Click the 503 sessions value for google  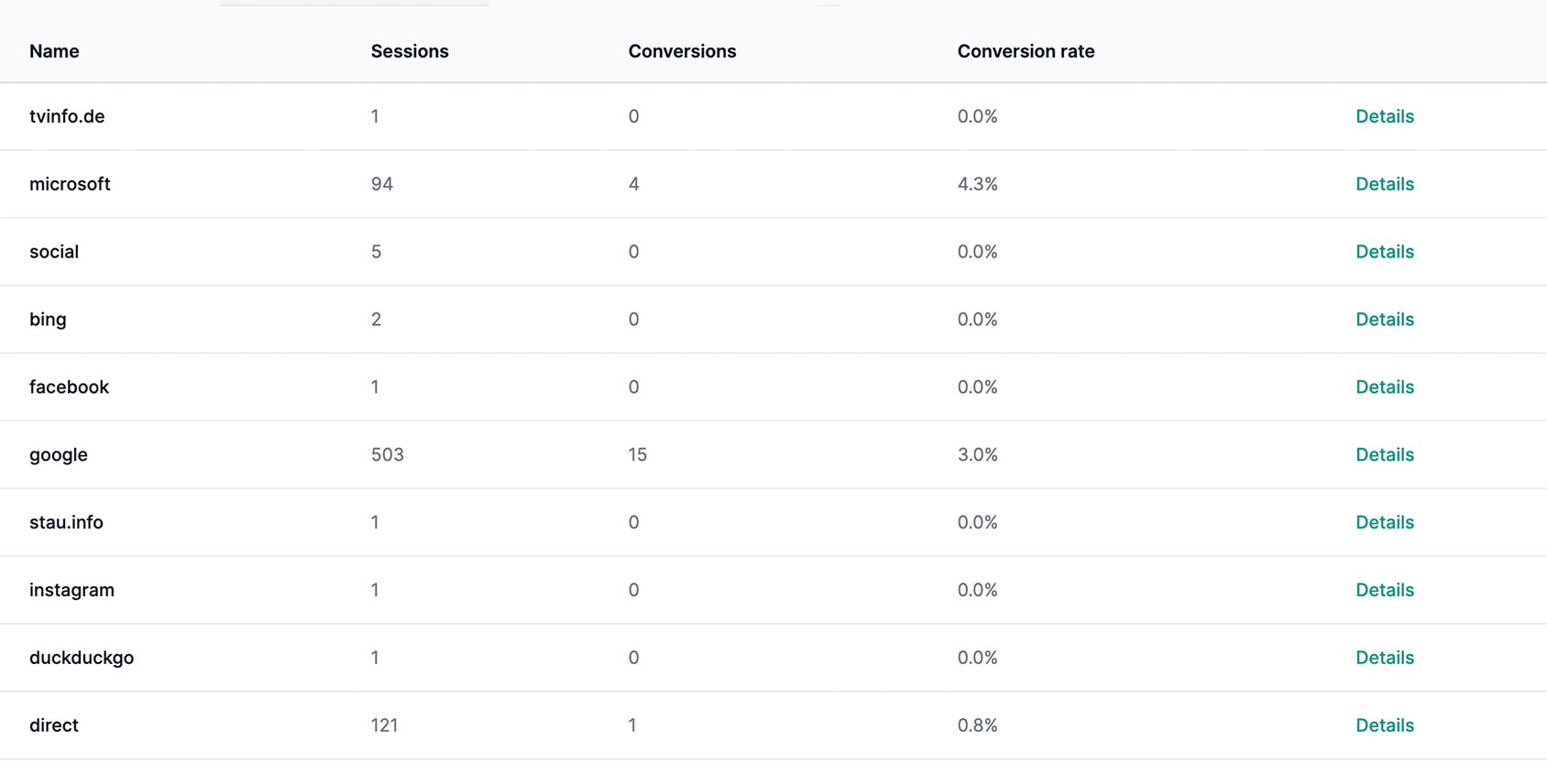(387, 455)
